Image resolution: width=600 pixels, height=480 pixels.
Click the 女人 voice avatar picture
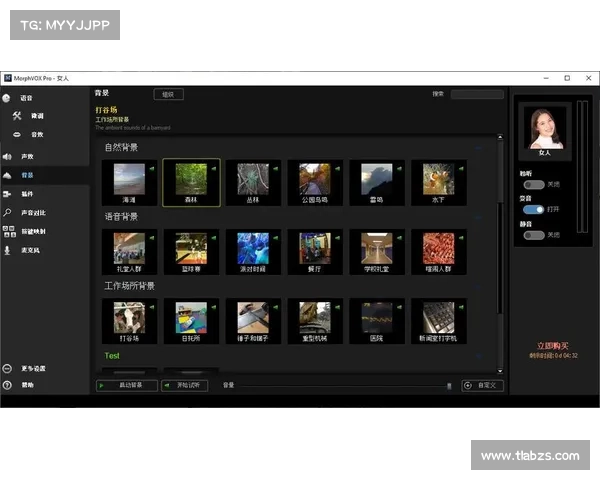[545, 128]
